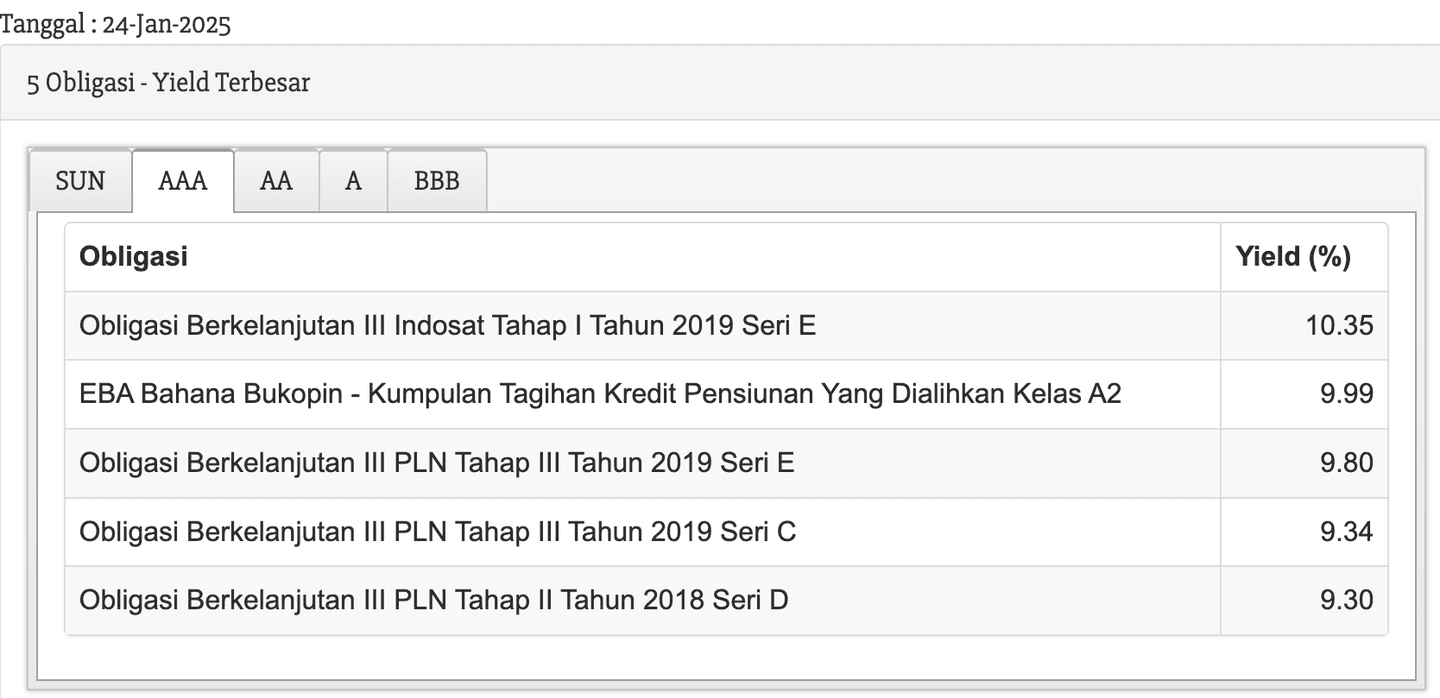Click the 9.30 yield value
Image resolution: width=1440 pixels, height=698 pixels.
tap(1346, 600)
